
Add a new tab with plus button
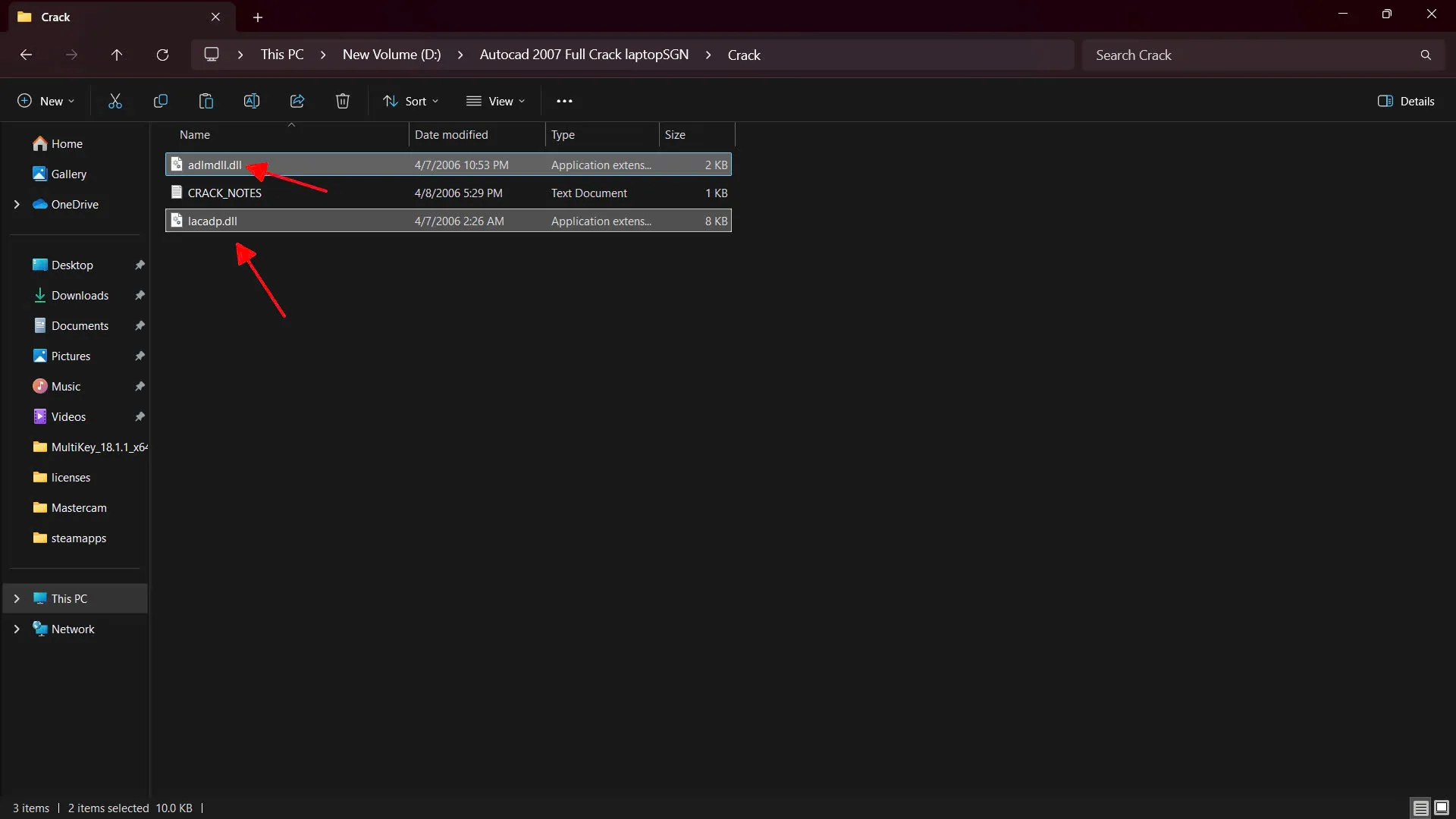pos(258,17)
